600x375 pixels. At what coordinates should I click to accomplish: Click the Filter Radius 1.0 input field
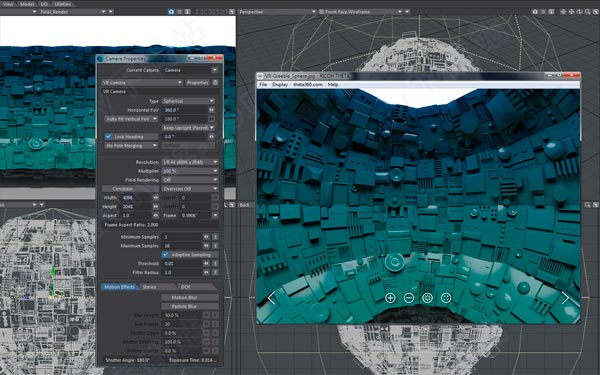coord(182,272)
